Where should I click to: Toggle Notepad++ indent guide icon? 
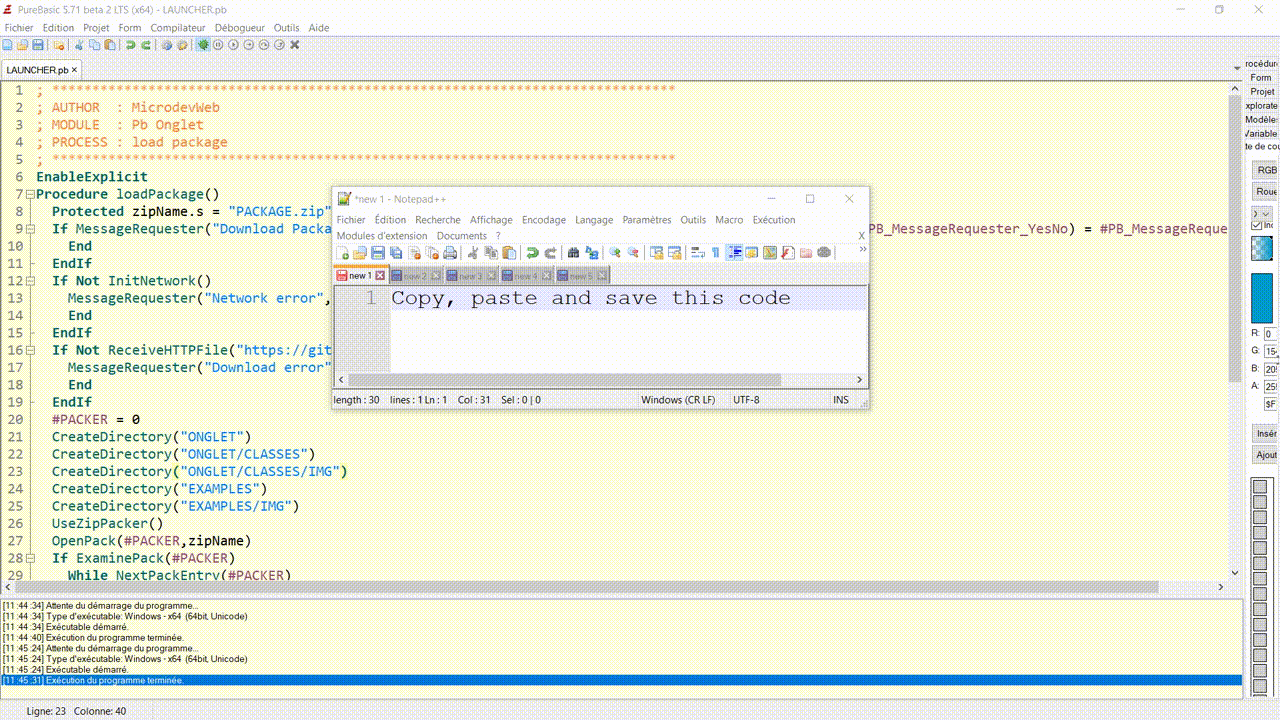pos(735,253)
